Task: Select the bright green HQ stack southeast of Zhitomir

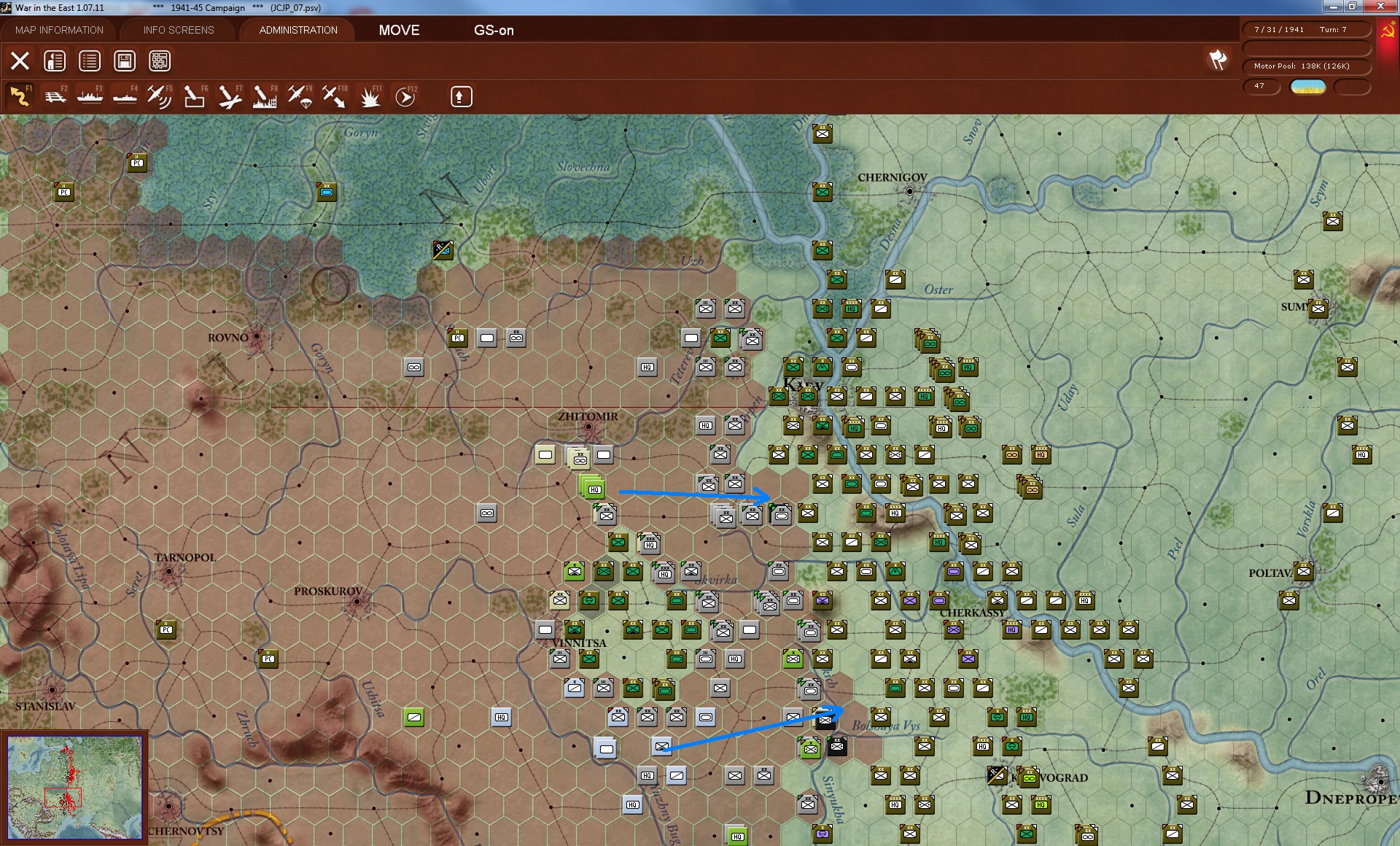Action: (593, 487)
